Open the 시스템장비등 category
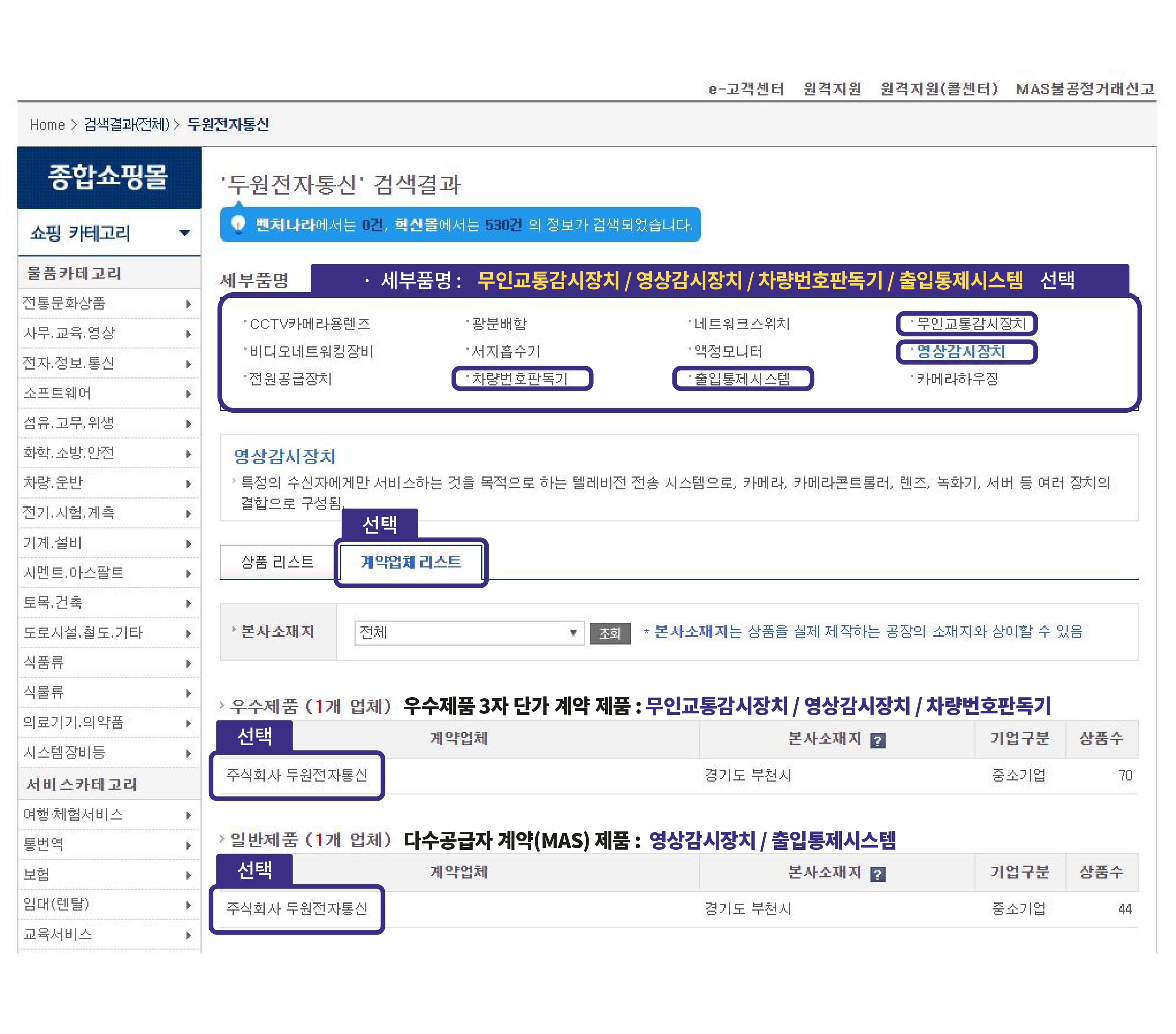Viewport: 1176px width, 1034px height. tap(109, 752)
